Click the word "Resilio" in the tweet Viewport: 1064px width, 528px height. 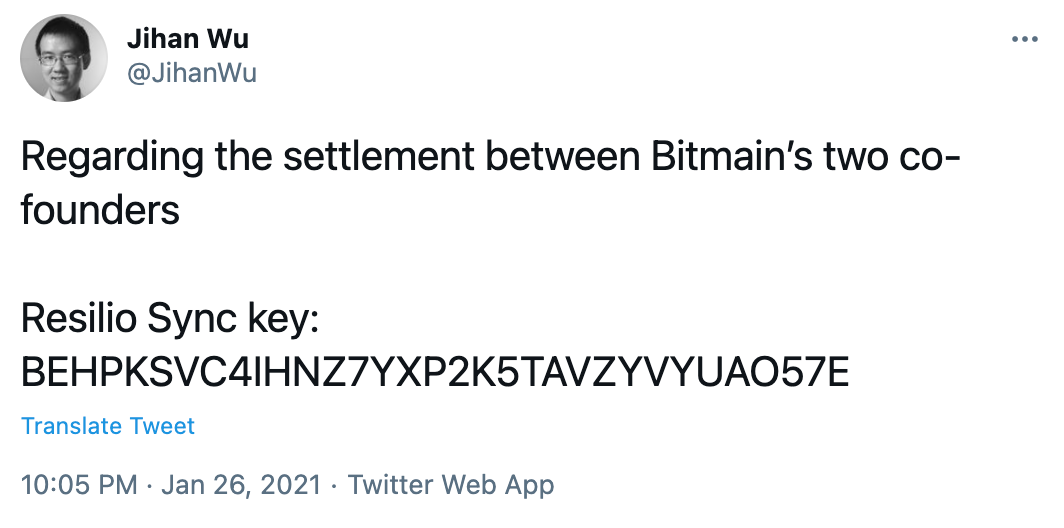pos(79,318)
